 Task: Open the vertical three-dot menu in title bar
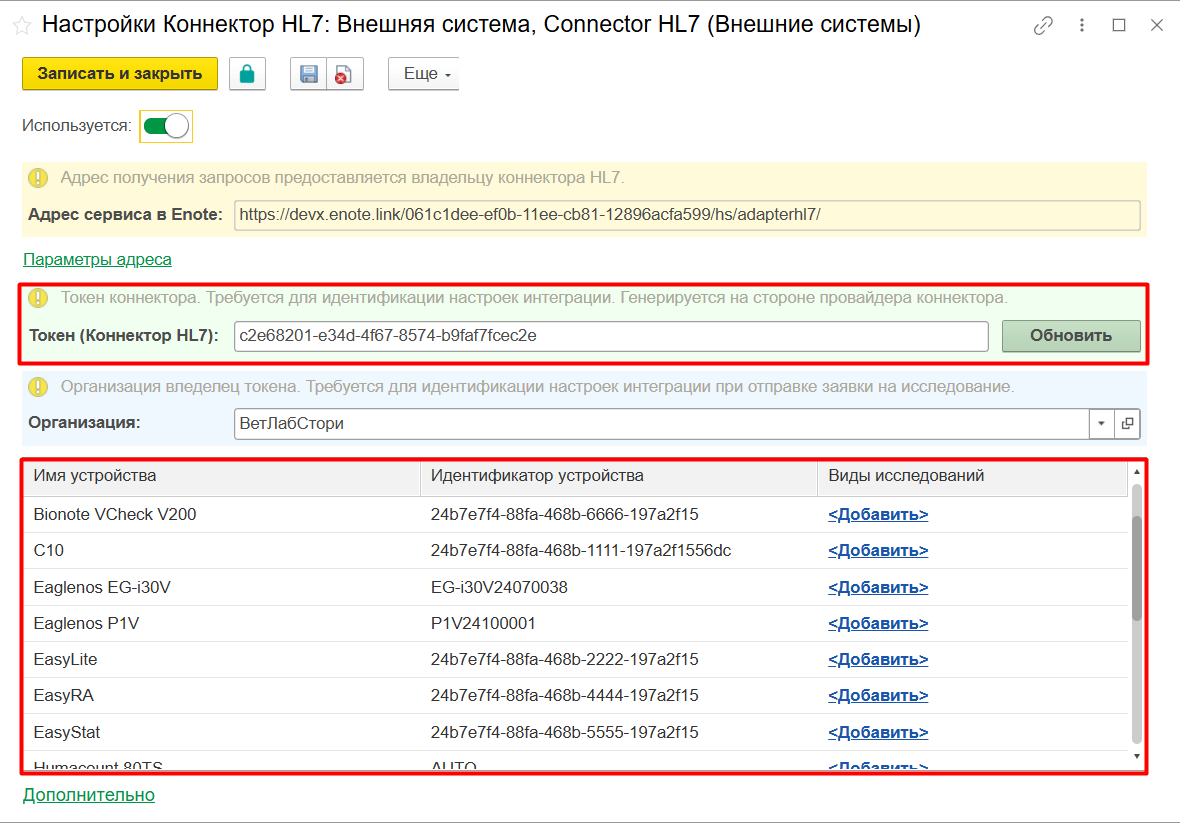point(1082,25)
